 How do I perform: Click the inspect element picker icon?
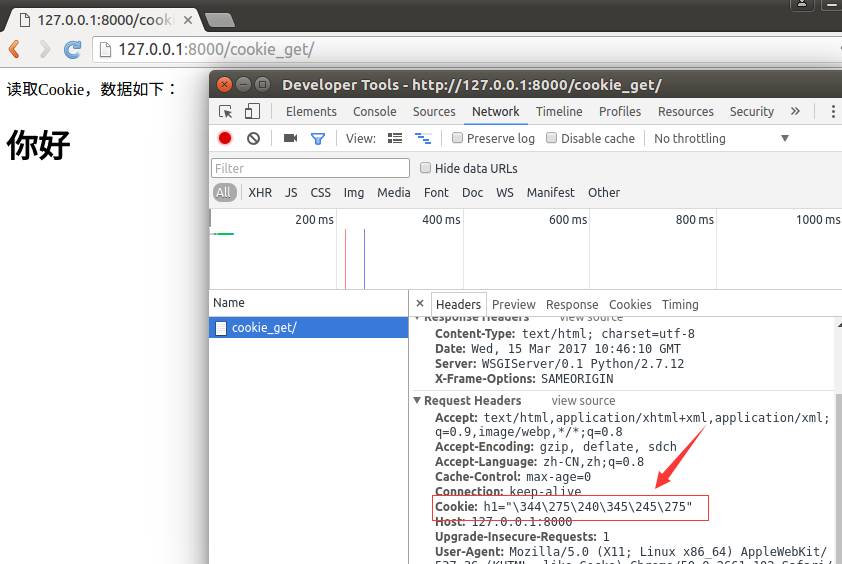[x=226, y=112]
